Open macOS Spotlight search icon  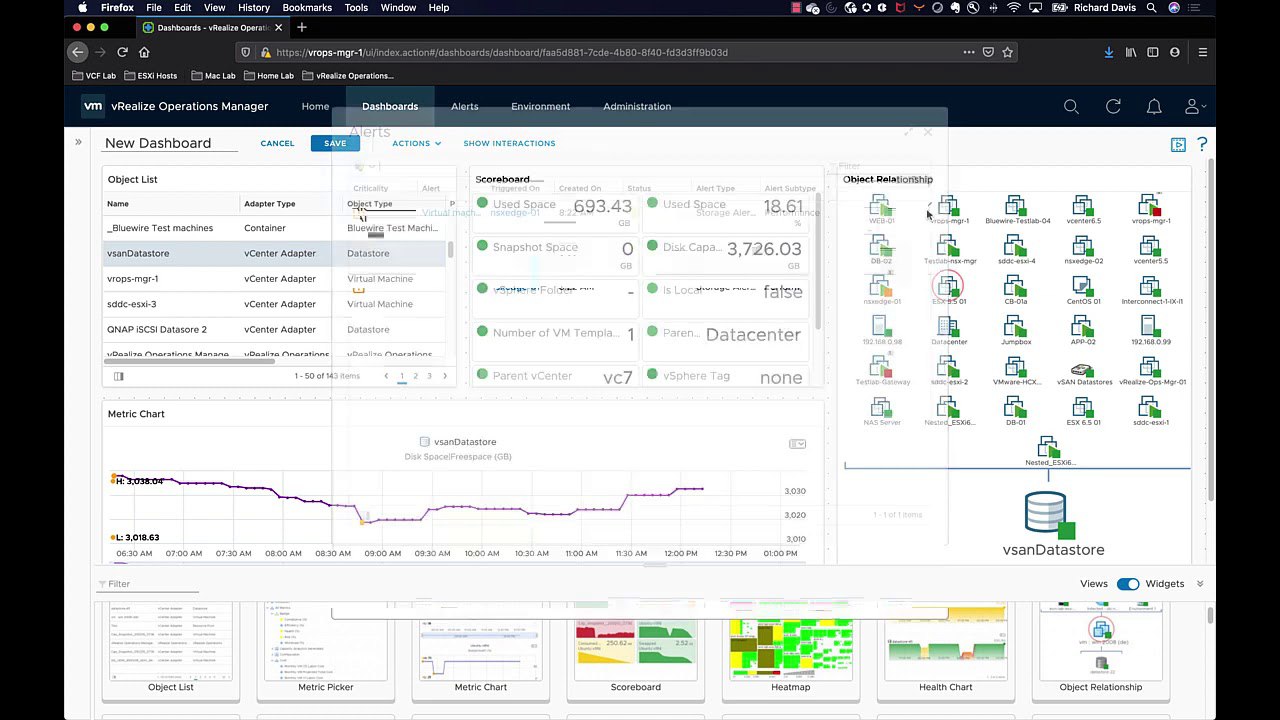click(1152, 7)
